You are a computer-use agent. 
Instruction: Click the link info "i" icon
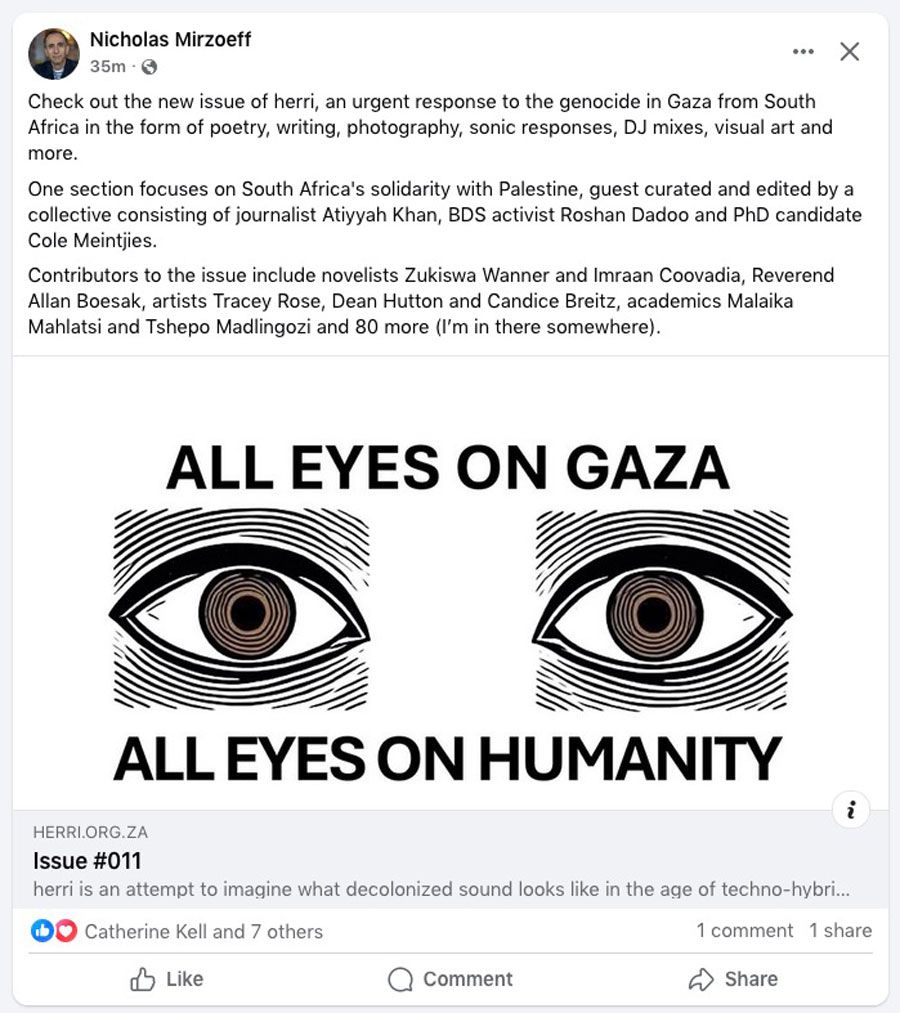pyautogui.click(x=851, y=809)
